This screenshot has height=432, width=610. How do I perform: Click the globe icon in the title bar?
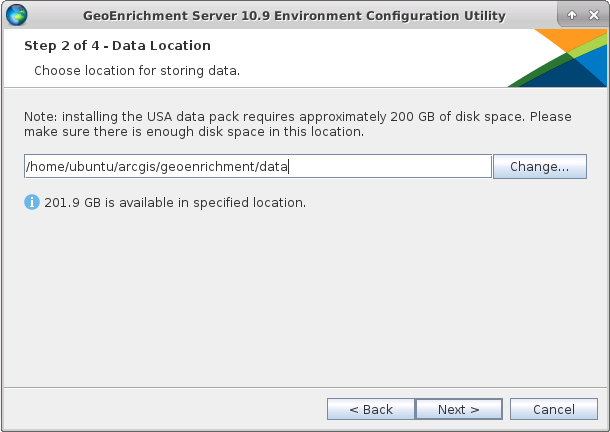pos(17,15)
